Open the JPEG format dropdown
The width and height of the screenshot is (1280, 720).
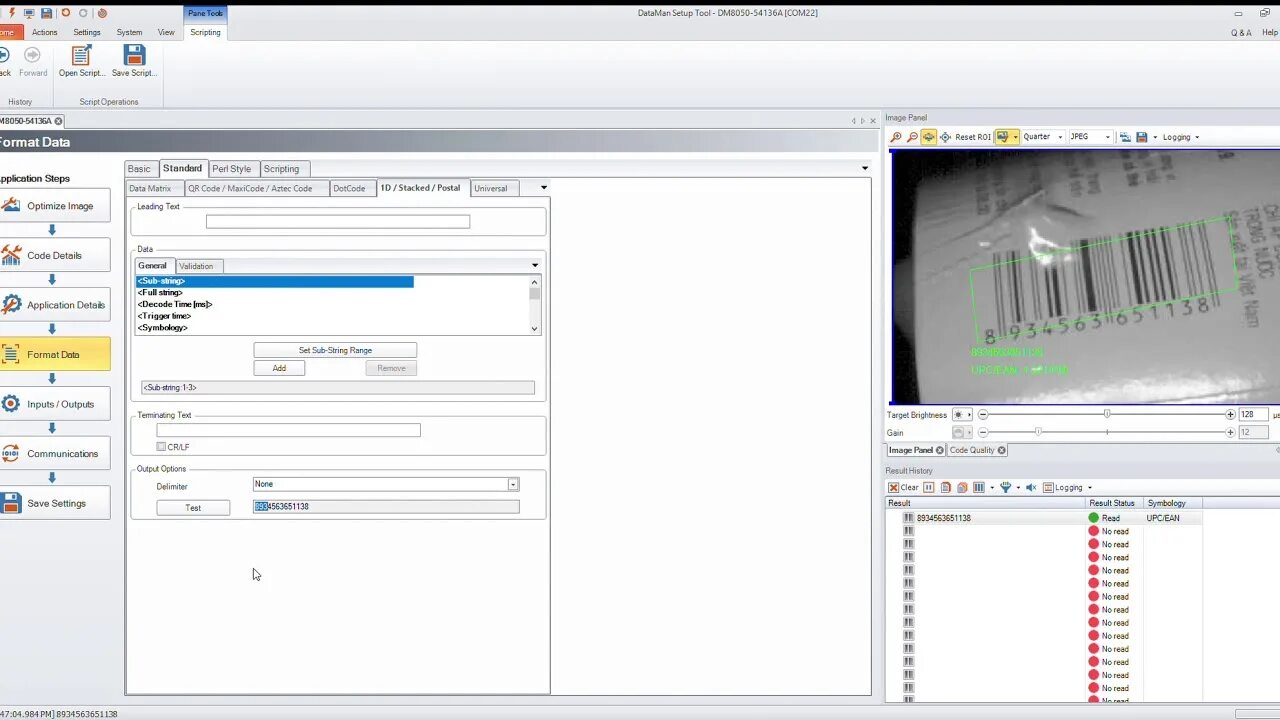(1108, 137)
